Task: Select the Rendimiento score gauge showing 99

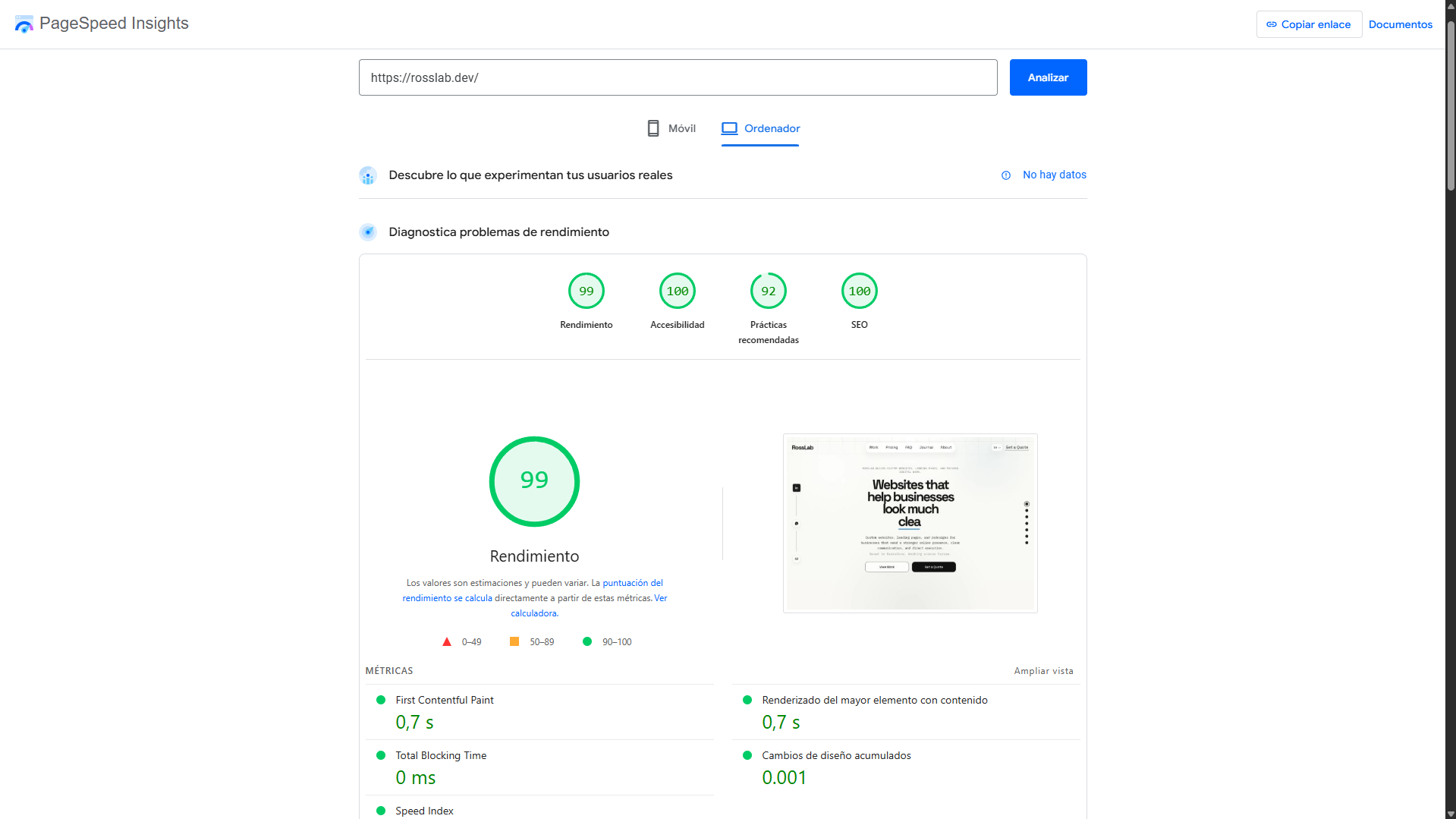Action: pos(586,291)
